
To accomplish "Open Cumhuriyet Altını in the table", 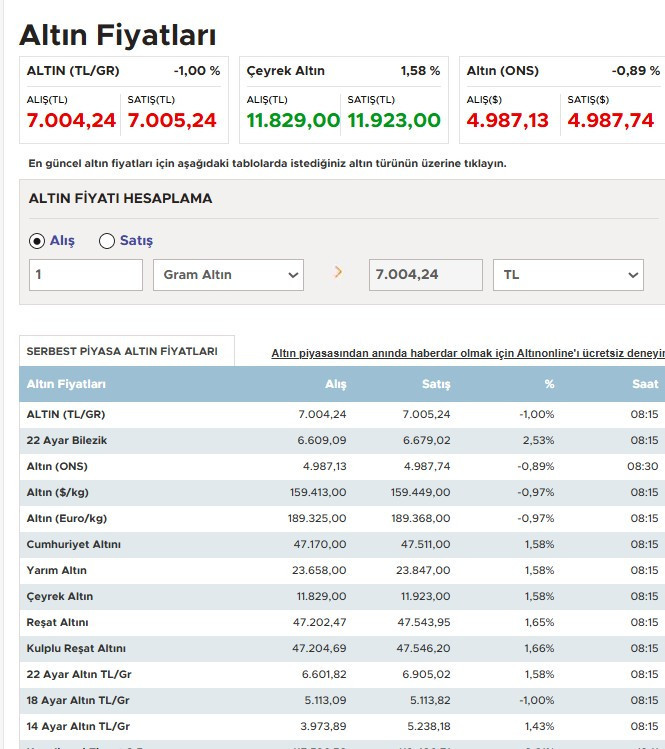I will (74, 544).
